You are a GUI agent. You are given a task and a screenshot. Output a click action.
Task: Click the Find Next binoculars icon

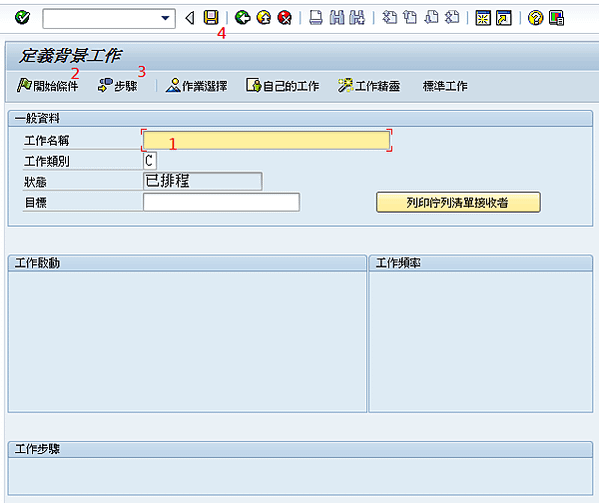click(x=357, y=18)
